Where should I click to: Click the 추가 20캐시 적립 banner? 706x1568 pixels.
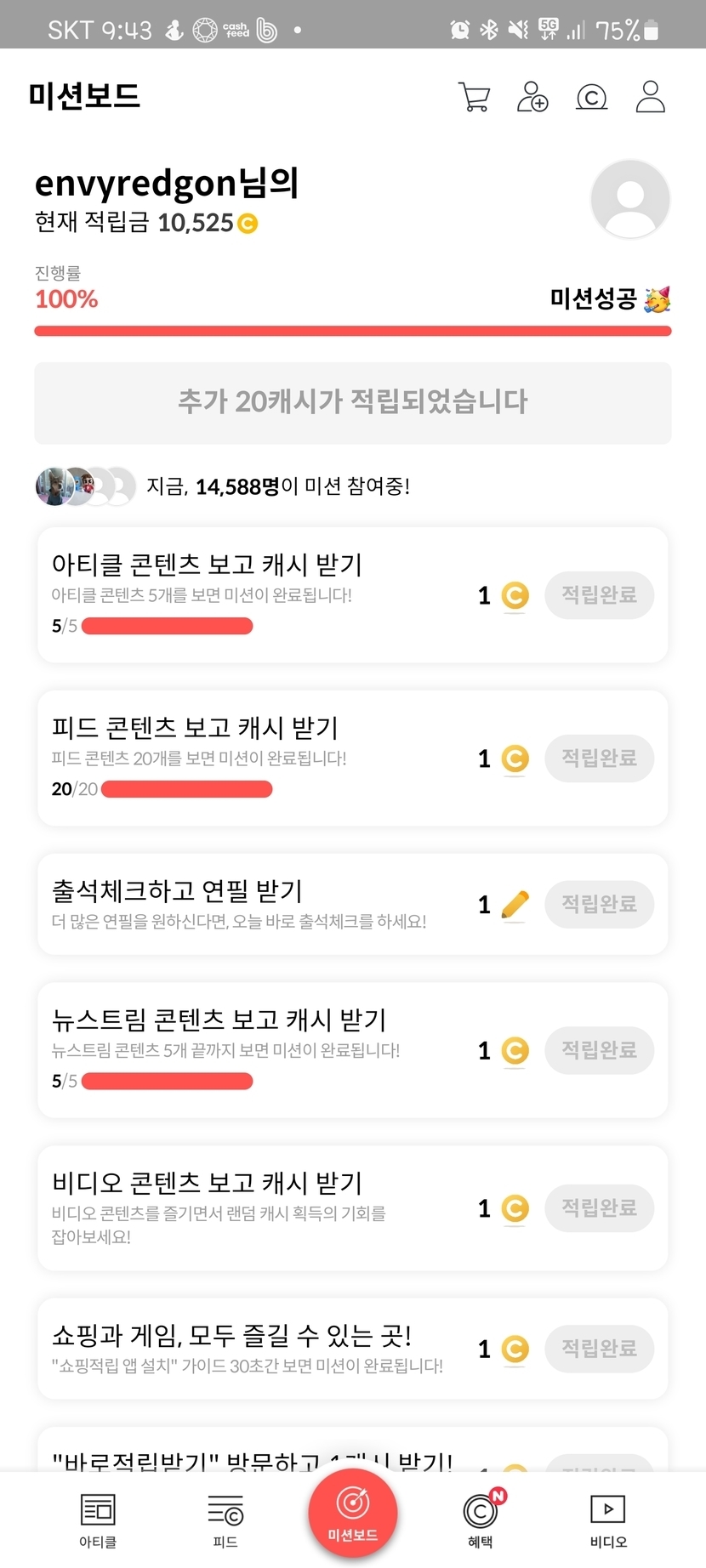352,402
